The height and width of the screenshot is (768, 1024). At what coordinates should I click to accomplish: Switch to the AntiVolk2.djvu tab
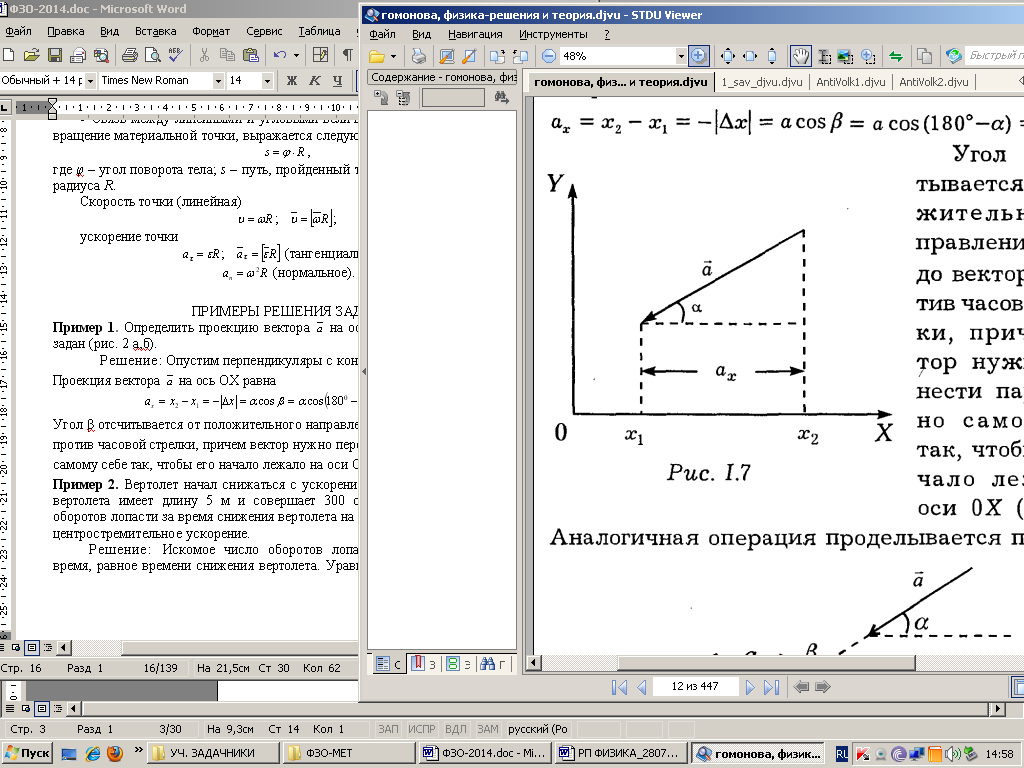933,82
